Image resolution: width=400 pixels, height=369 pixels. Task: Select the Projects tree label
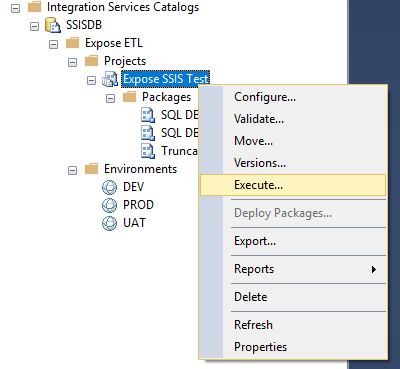[125, 61]
